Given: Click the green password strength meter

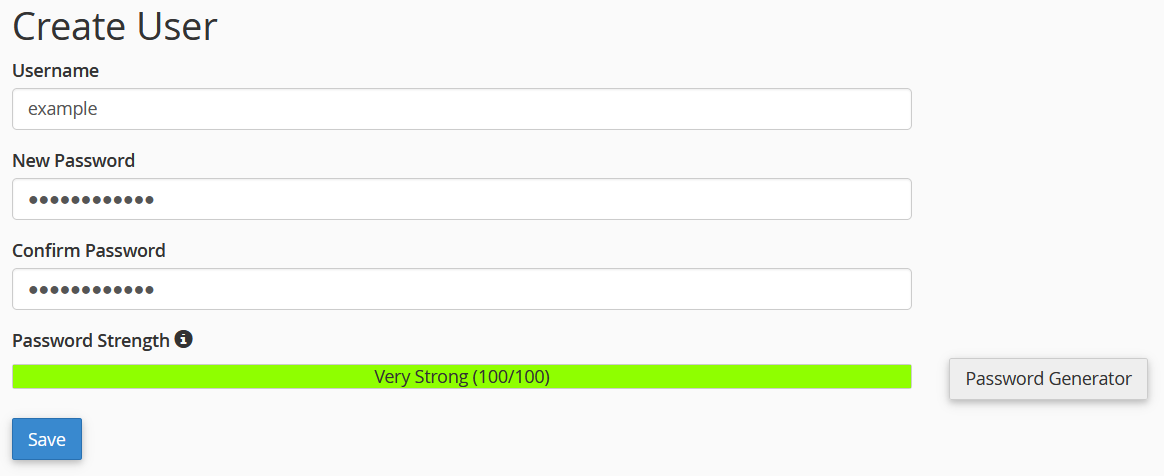Looking at the screenshot, I should point(462,376).
